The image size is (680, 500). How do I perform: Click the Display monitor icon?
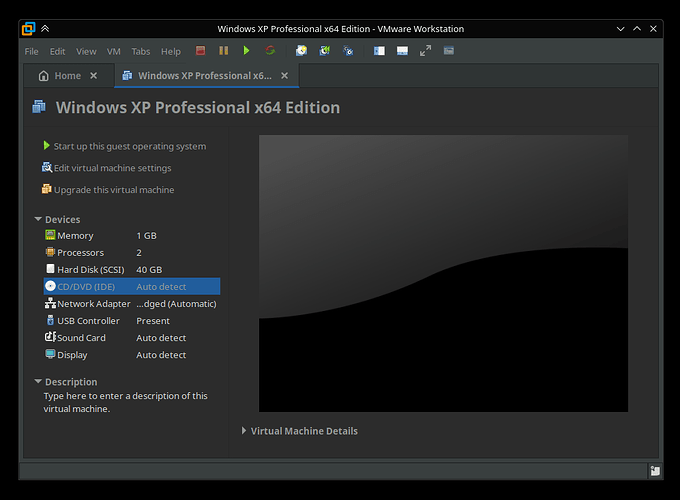tap(50, 354)
